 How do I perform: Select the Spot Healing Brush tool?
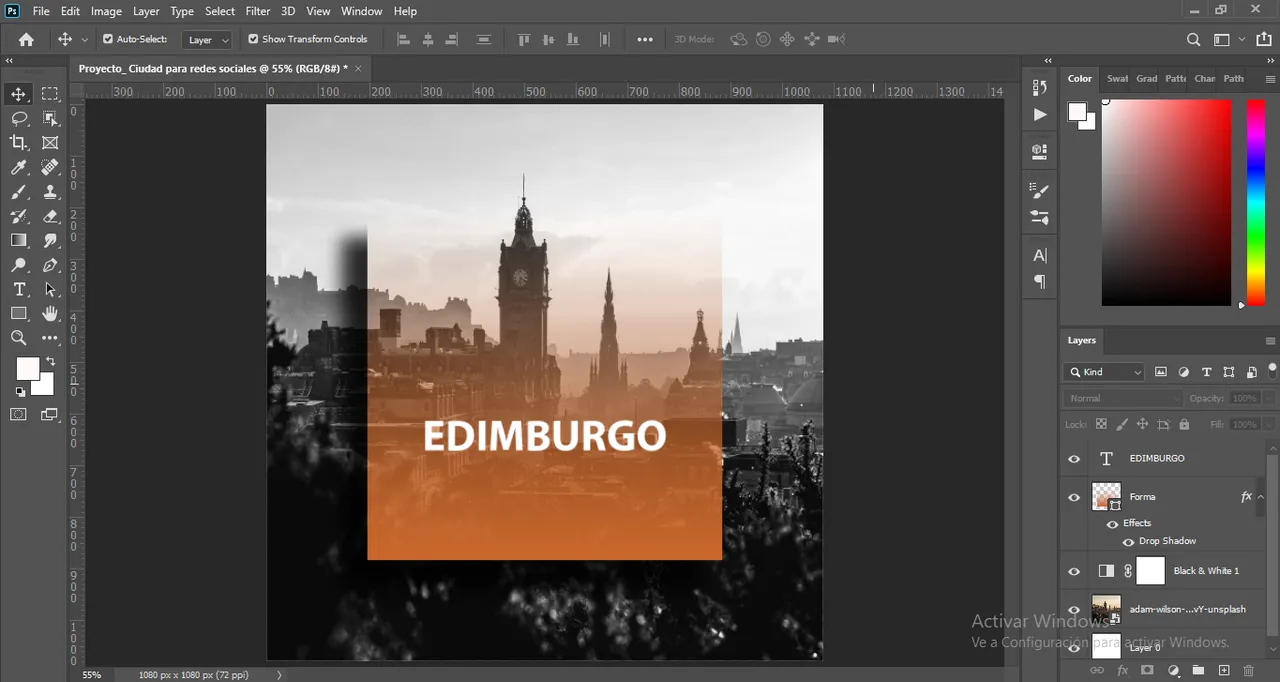point(50,167)
